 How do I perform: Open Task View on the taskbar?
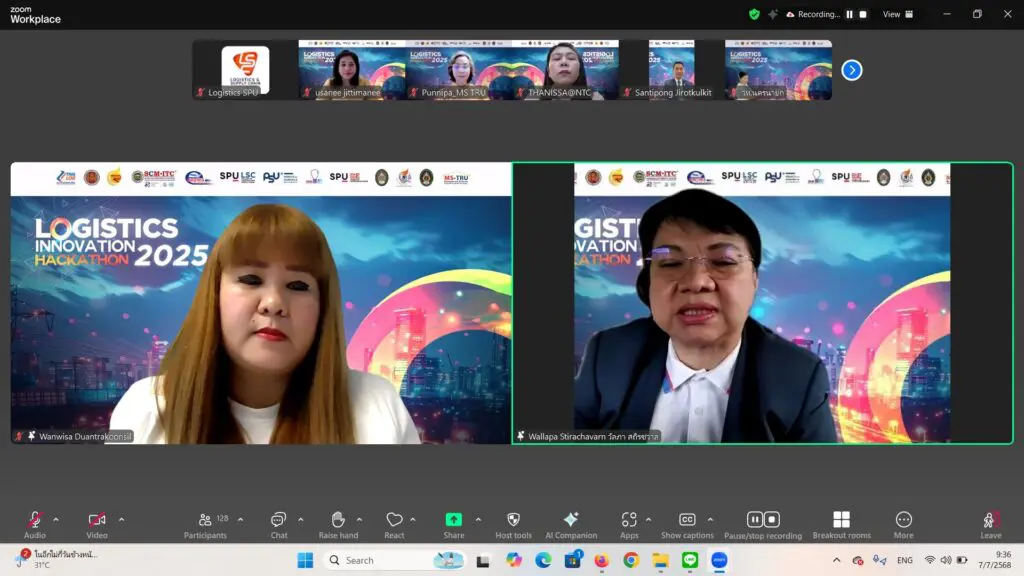pyautogui.click(x=483, y=560)
